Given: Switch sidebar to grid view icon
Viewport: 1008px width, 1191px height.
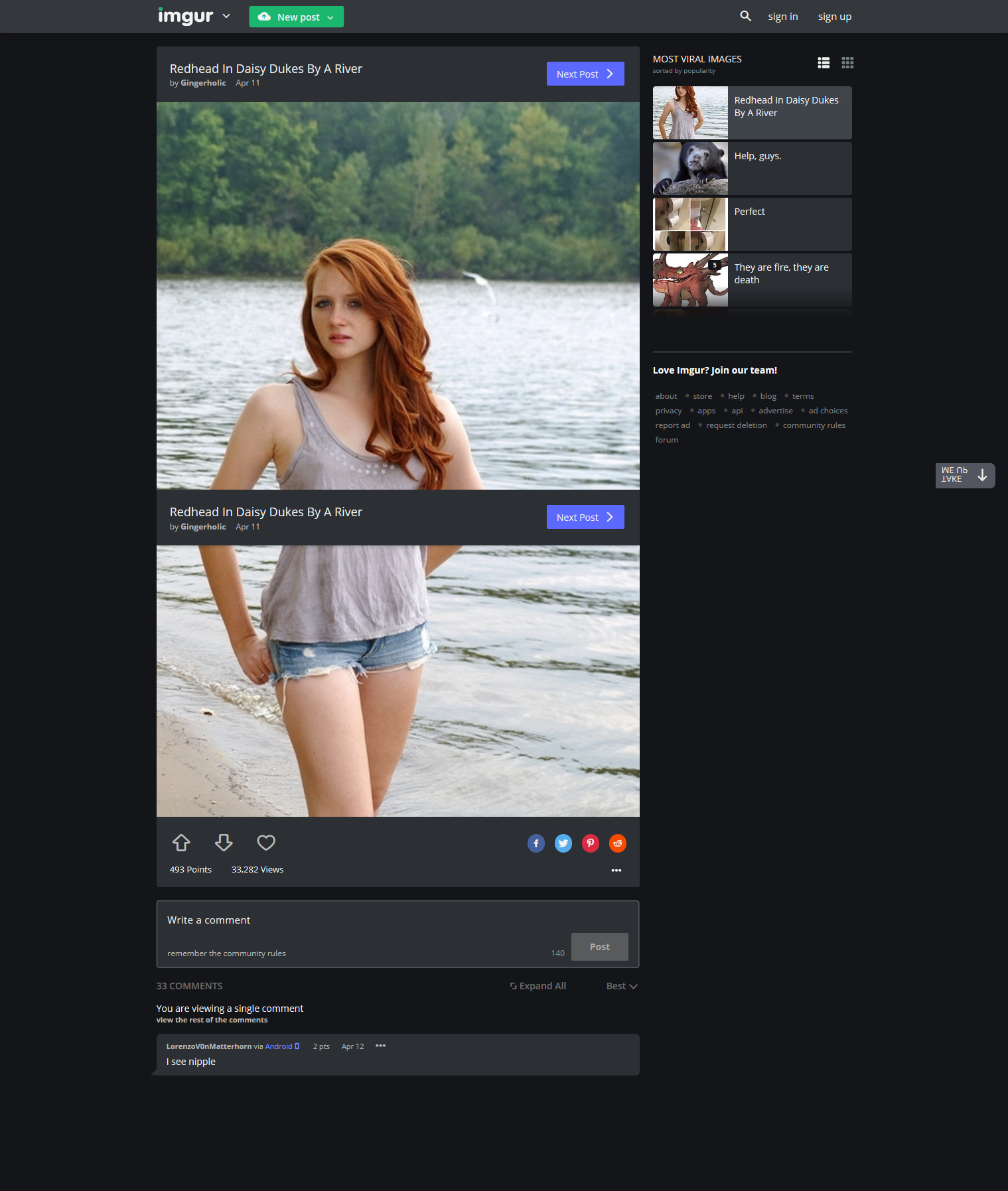Looking at the screenshot, I should [x=847, y=62].
